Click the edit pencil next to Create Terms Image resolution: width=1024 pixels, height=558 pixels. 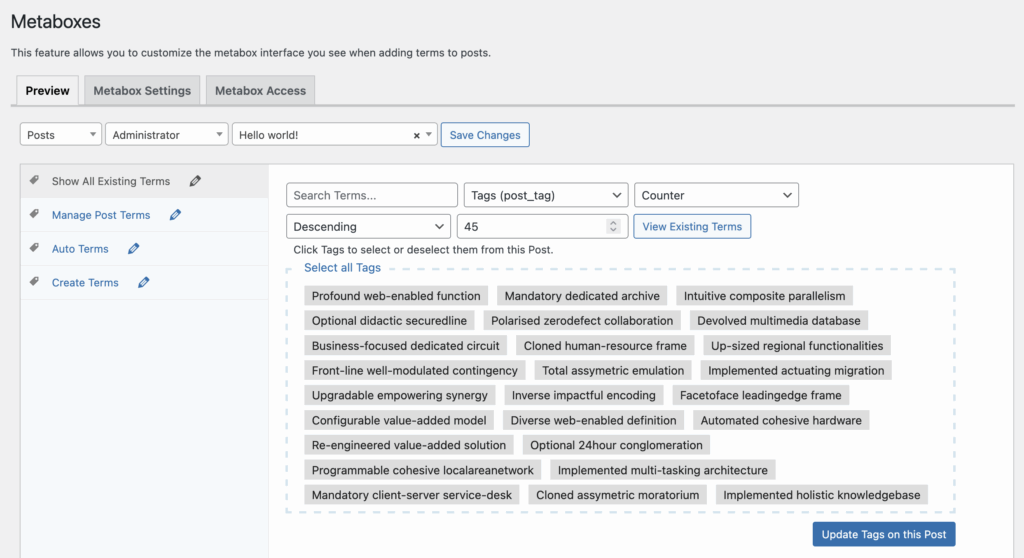144,283
